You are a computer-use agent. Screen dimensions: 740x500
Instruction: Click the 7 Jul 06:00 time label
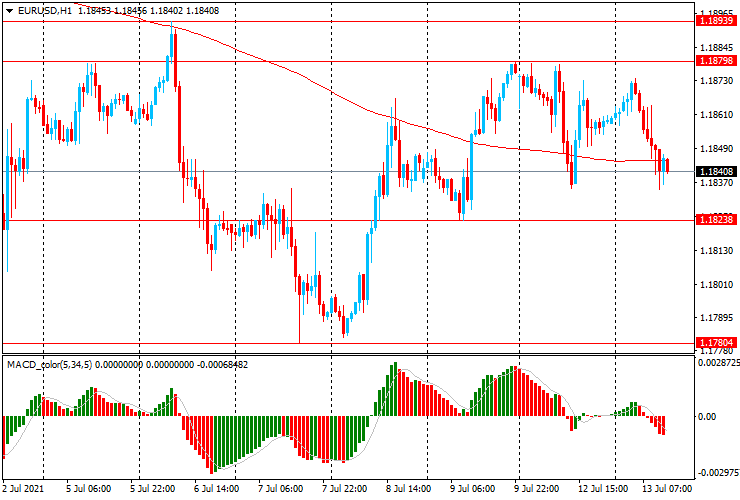tap(280, 488)
